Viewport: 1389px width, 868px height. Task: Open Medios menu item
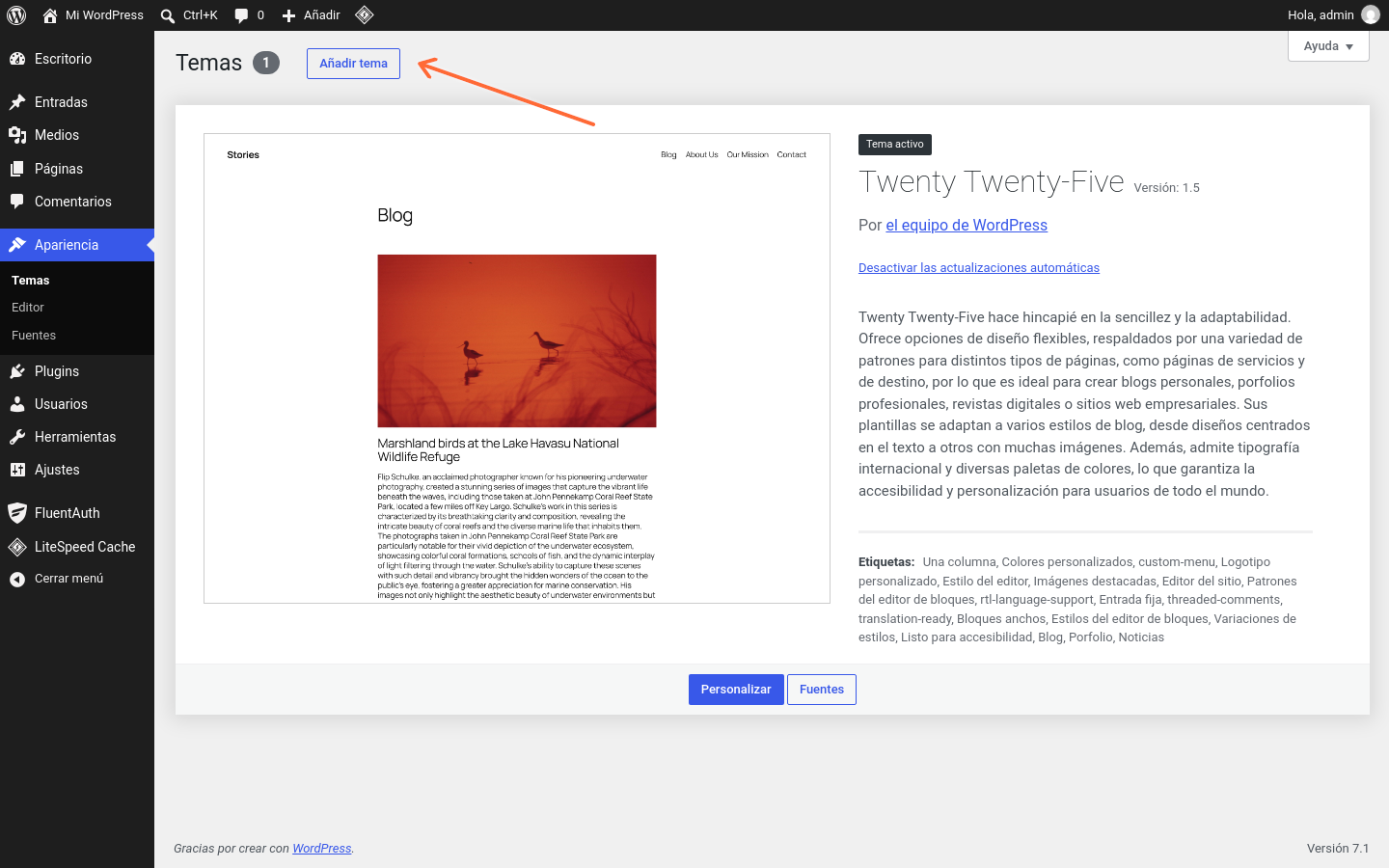click(77, 135)
